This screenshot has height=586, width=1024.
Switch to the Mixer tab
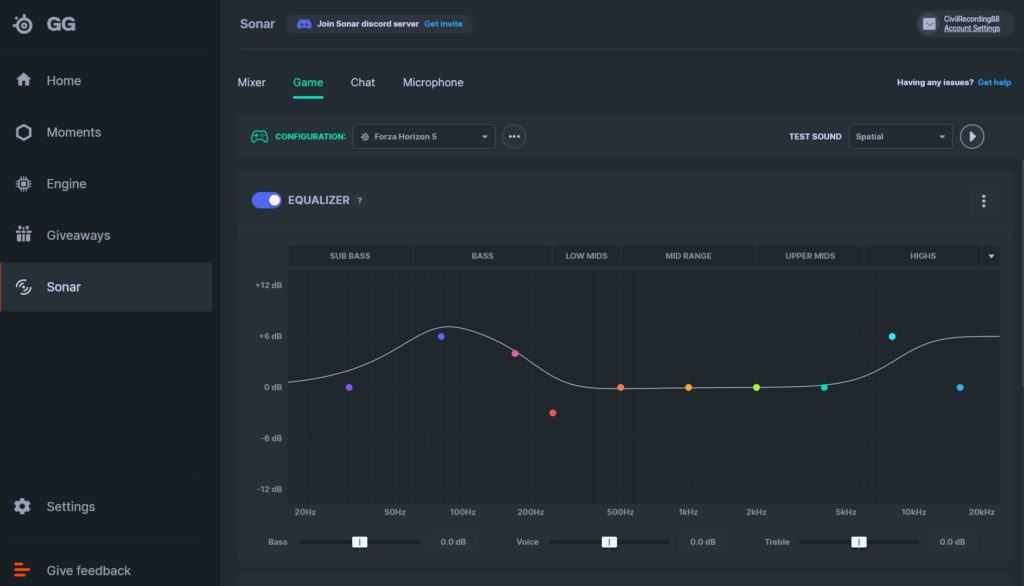252,82
